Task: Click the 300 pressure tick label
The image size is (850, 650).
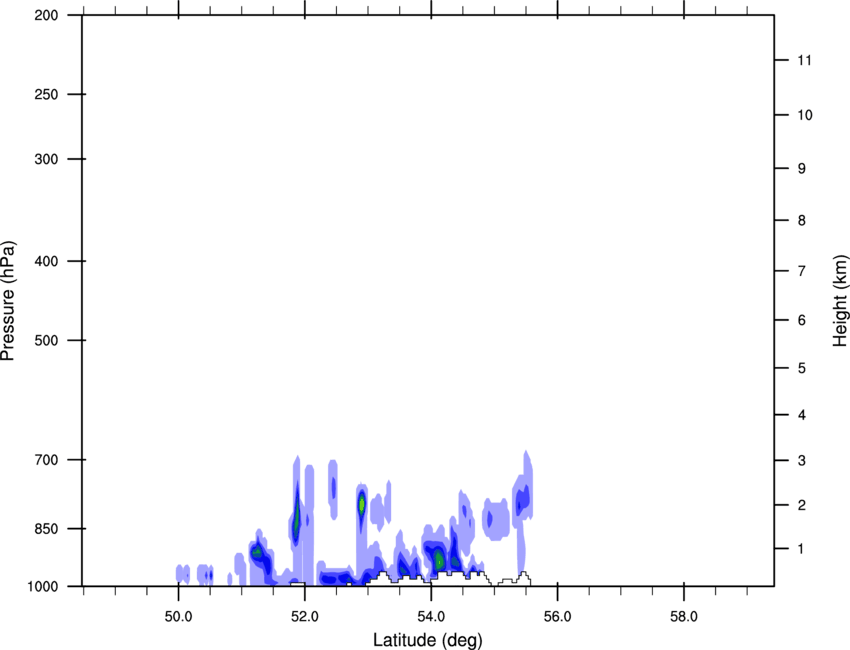Action: [46, 159]
